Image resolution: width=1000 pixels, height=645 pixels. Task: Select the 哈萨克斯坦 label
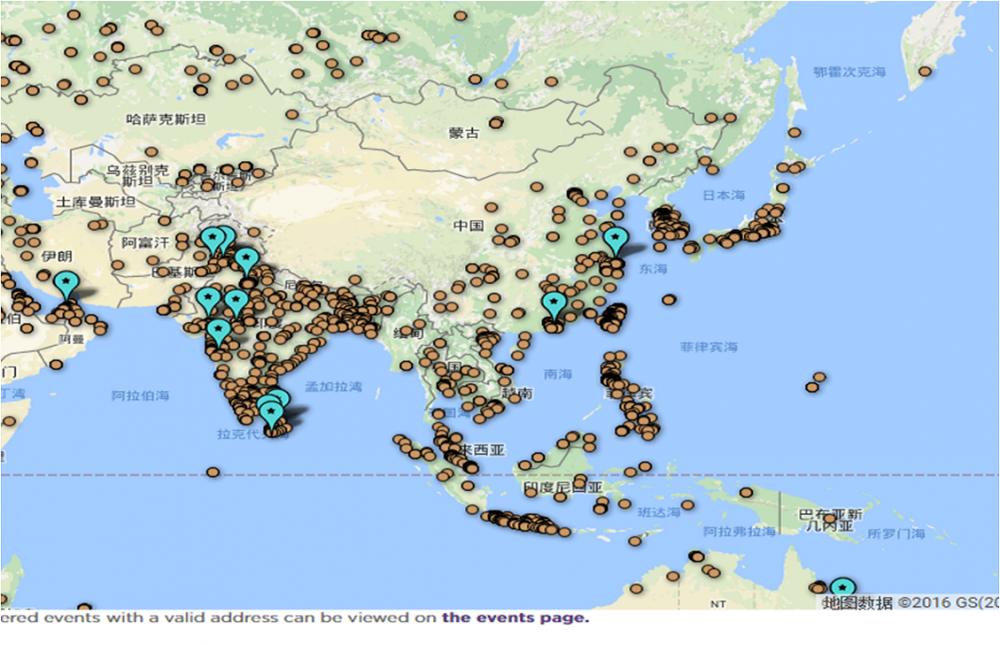(x=166, y=119)
